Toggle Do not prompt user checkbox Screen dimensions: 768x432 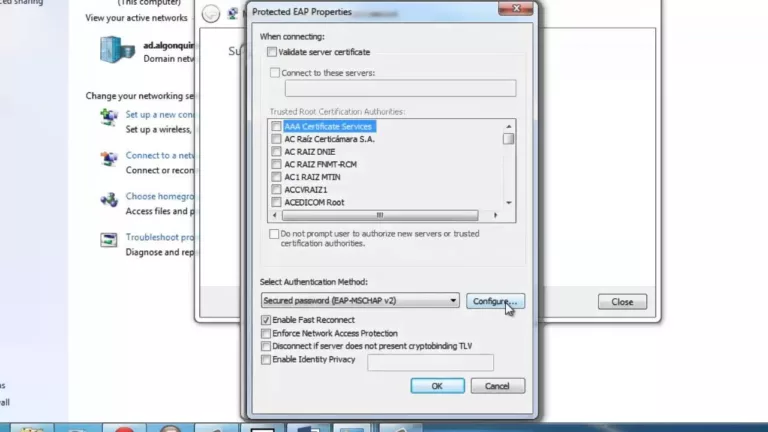[x=274, y=234]
